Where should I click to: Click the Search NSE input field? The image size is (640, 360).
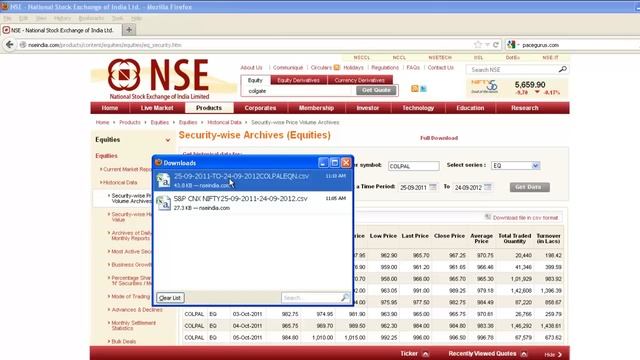click(512, 69)
